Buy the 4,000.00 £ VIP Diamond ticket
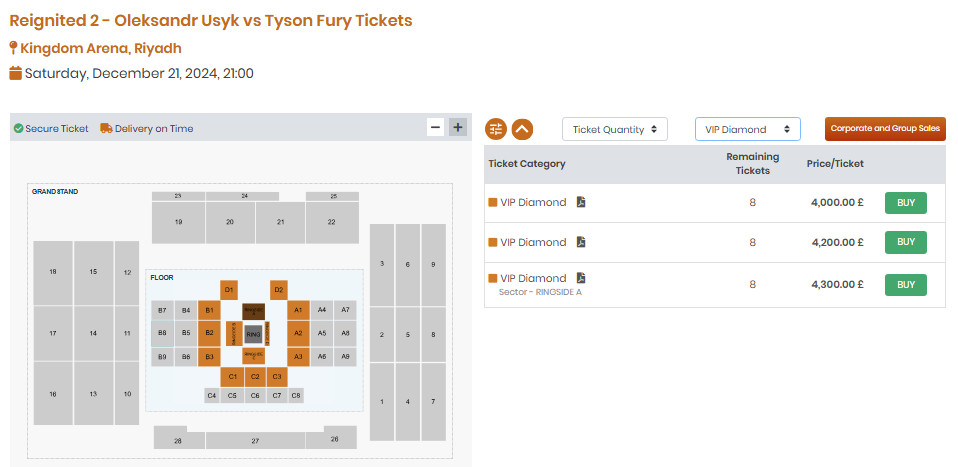Image resolution: width=958 pixels, height=467 pixels. point(905,203)
